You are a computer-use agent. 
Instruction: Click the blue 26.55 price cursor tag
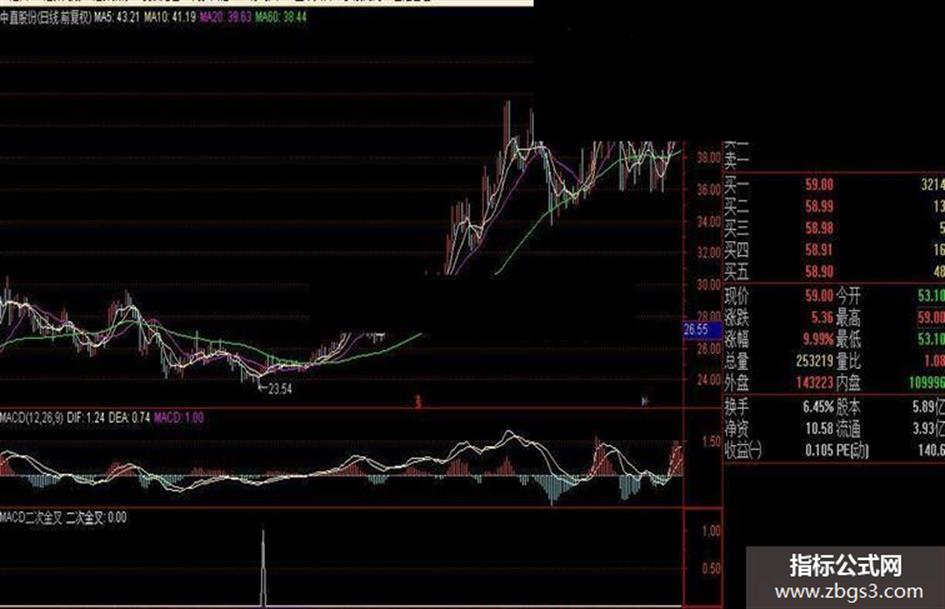pos(702,330)
